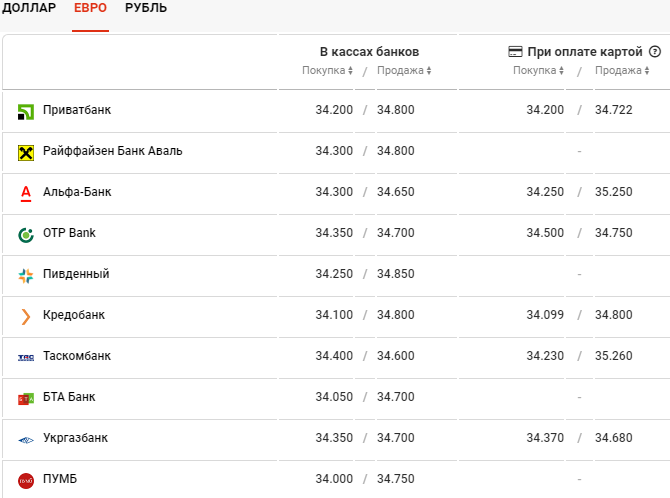This screenshot has height=498, width=670.
Task: Sort by Покупка under В кассах банков
Action: (327, 71)
